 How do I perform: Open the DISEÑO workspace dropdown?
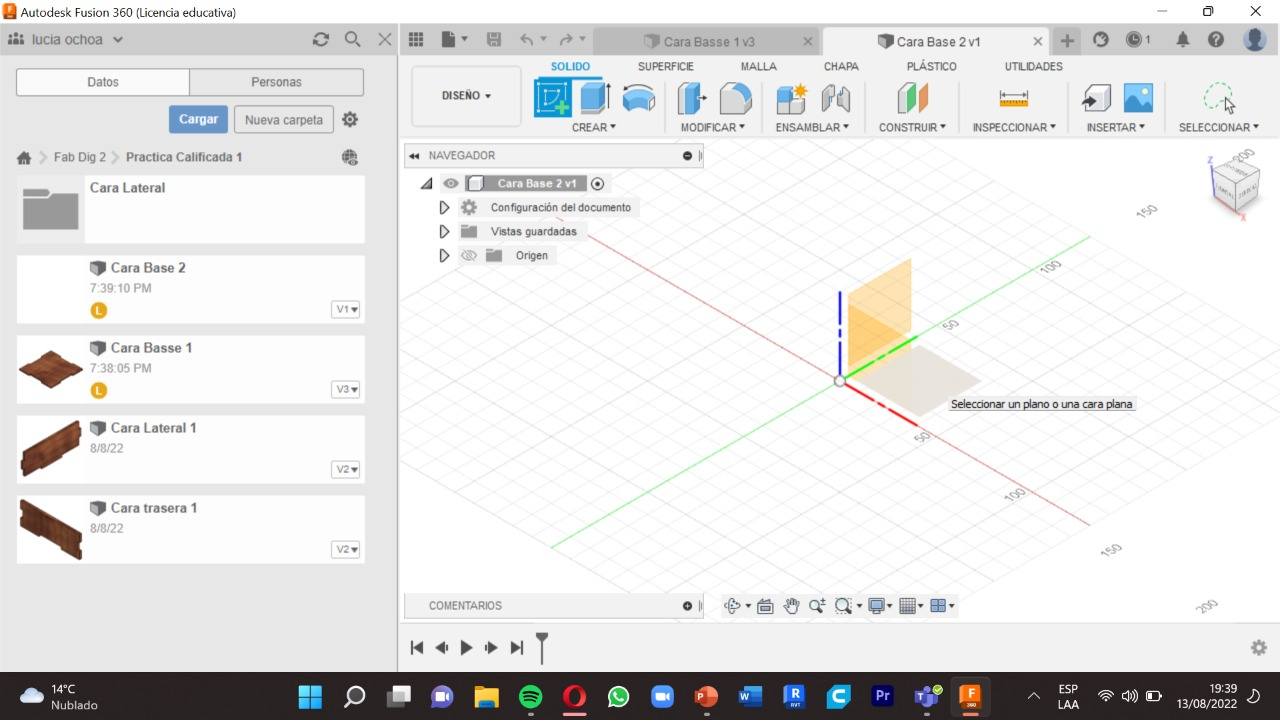466,96
